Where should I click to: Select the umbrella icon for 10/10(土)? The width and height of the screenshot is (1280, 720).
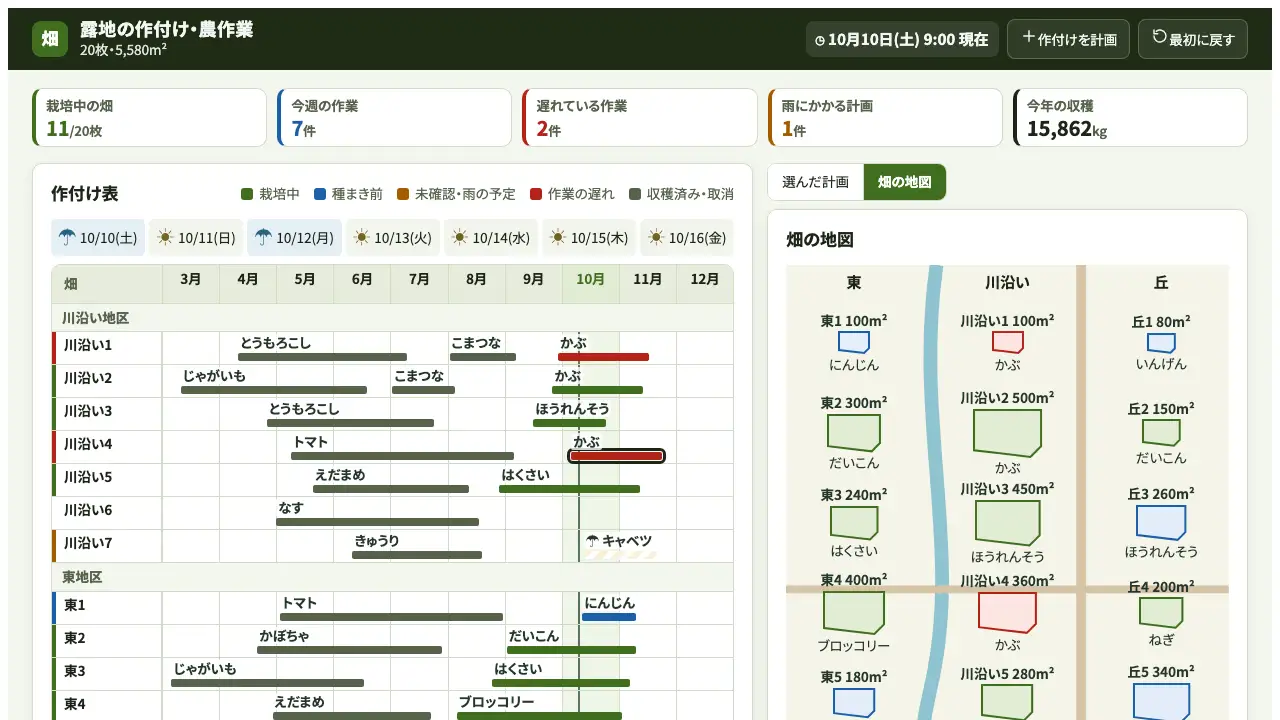(x=67, y=238)
